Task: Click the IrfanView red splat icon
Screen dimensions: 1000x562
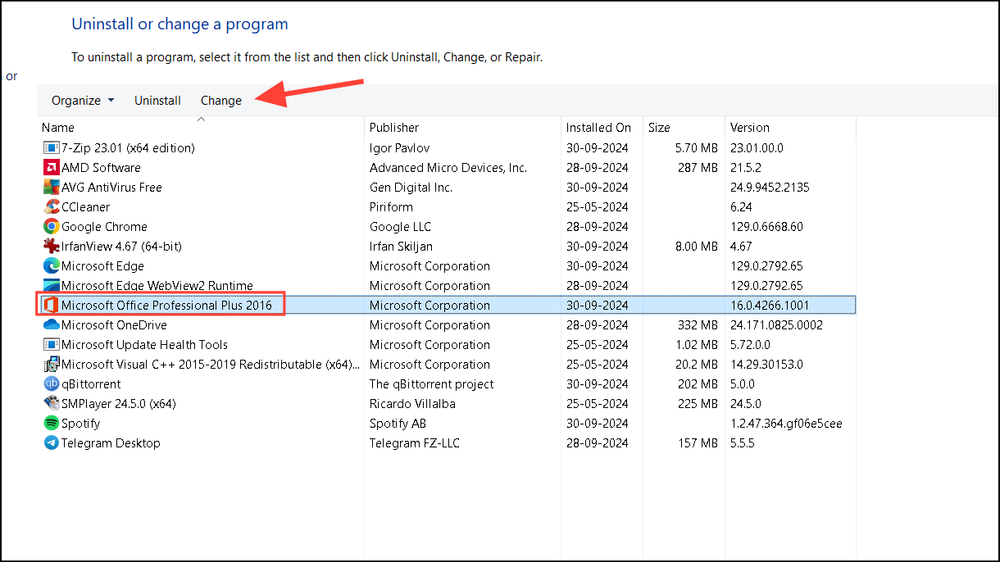Action: tap(51, 246)
